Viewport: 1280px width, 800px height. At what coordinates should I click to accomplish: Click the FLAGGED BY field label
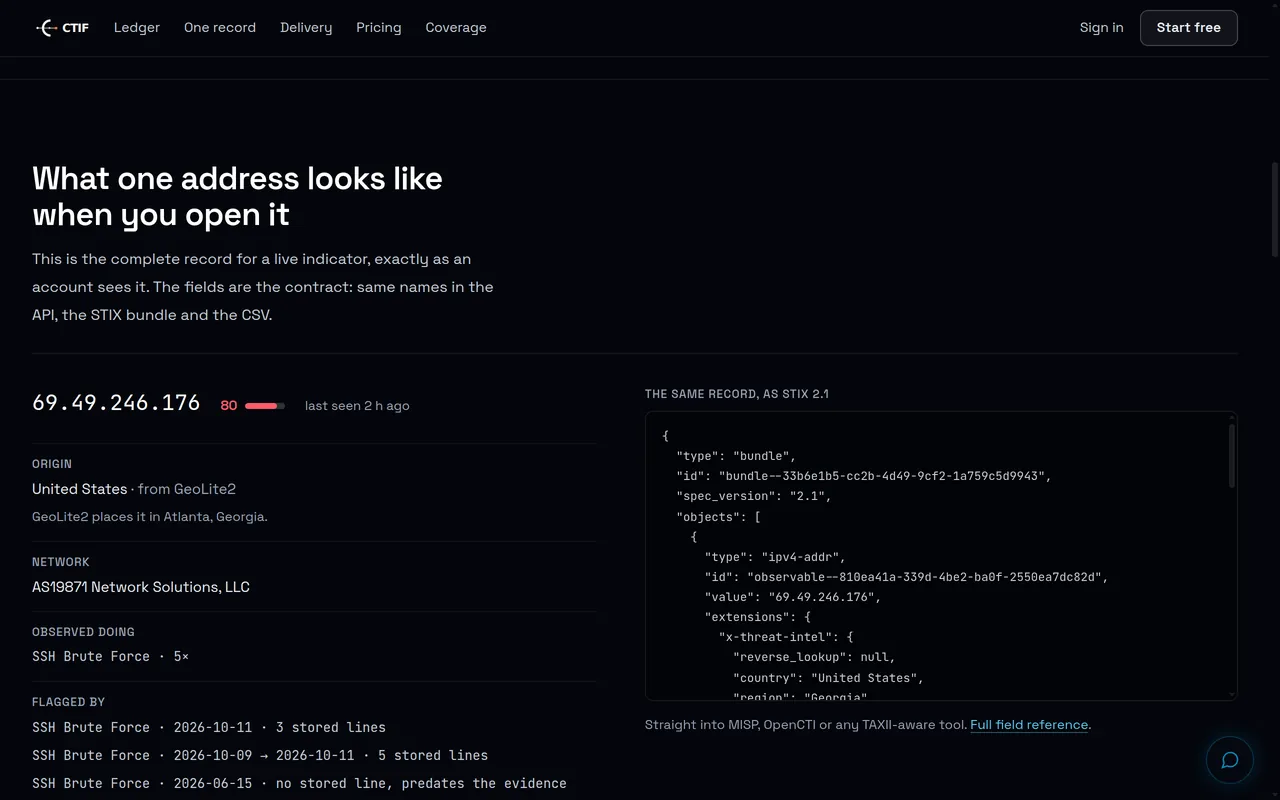coord(68,702)
